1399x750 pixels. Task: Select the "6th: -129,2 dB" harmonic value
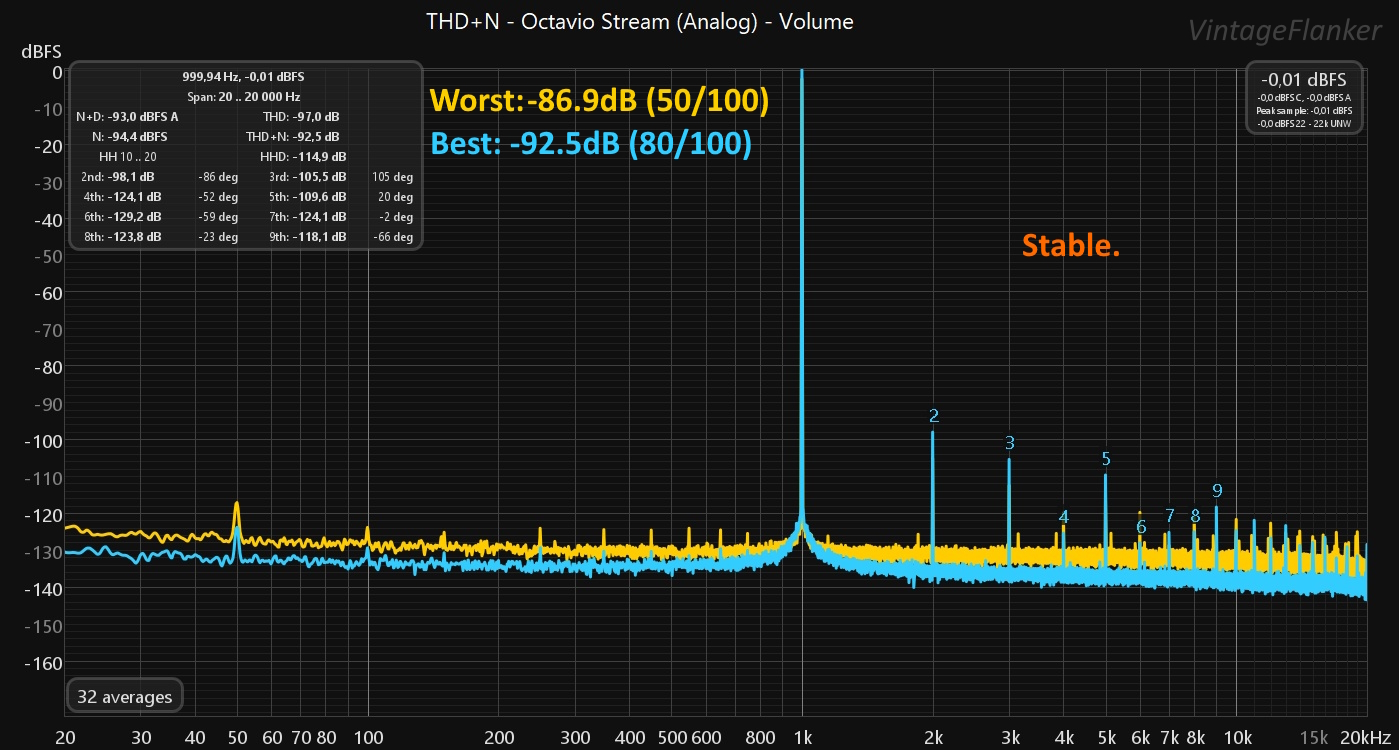(x=122, y=217)
